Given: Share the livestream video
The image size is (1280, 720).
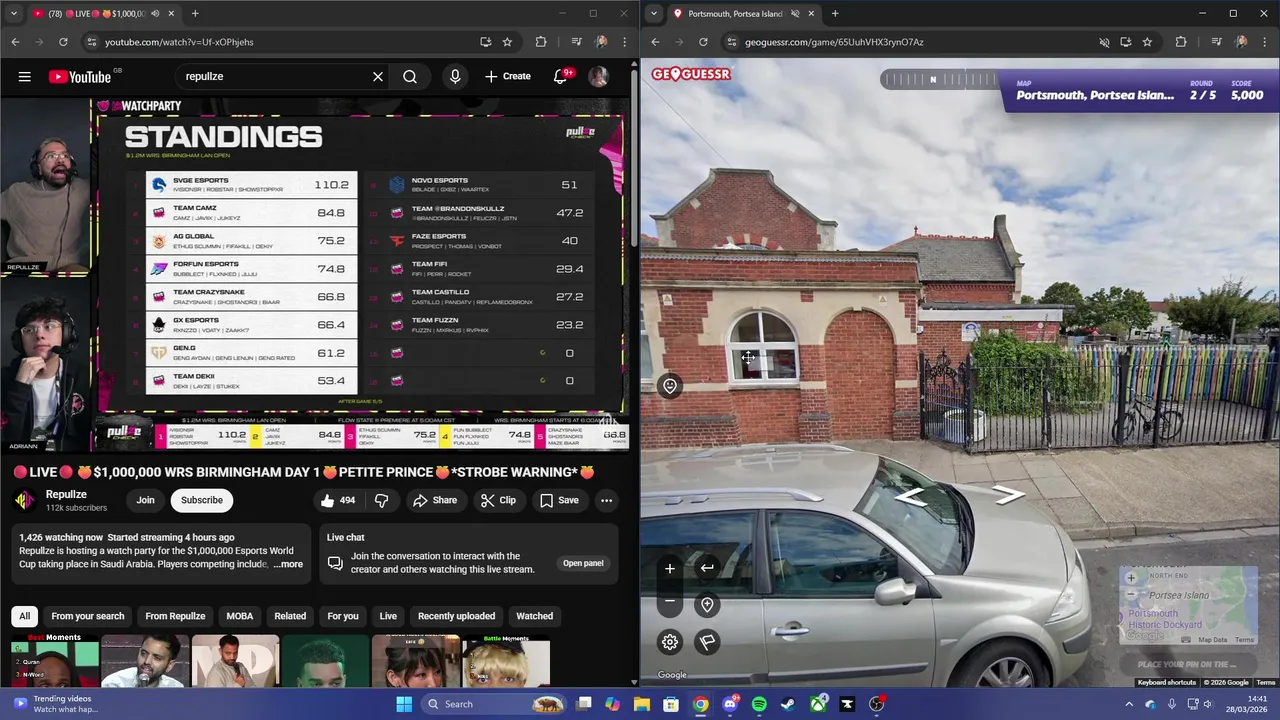Looking at the screenshot, I should 435,500.
